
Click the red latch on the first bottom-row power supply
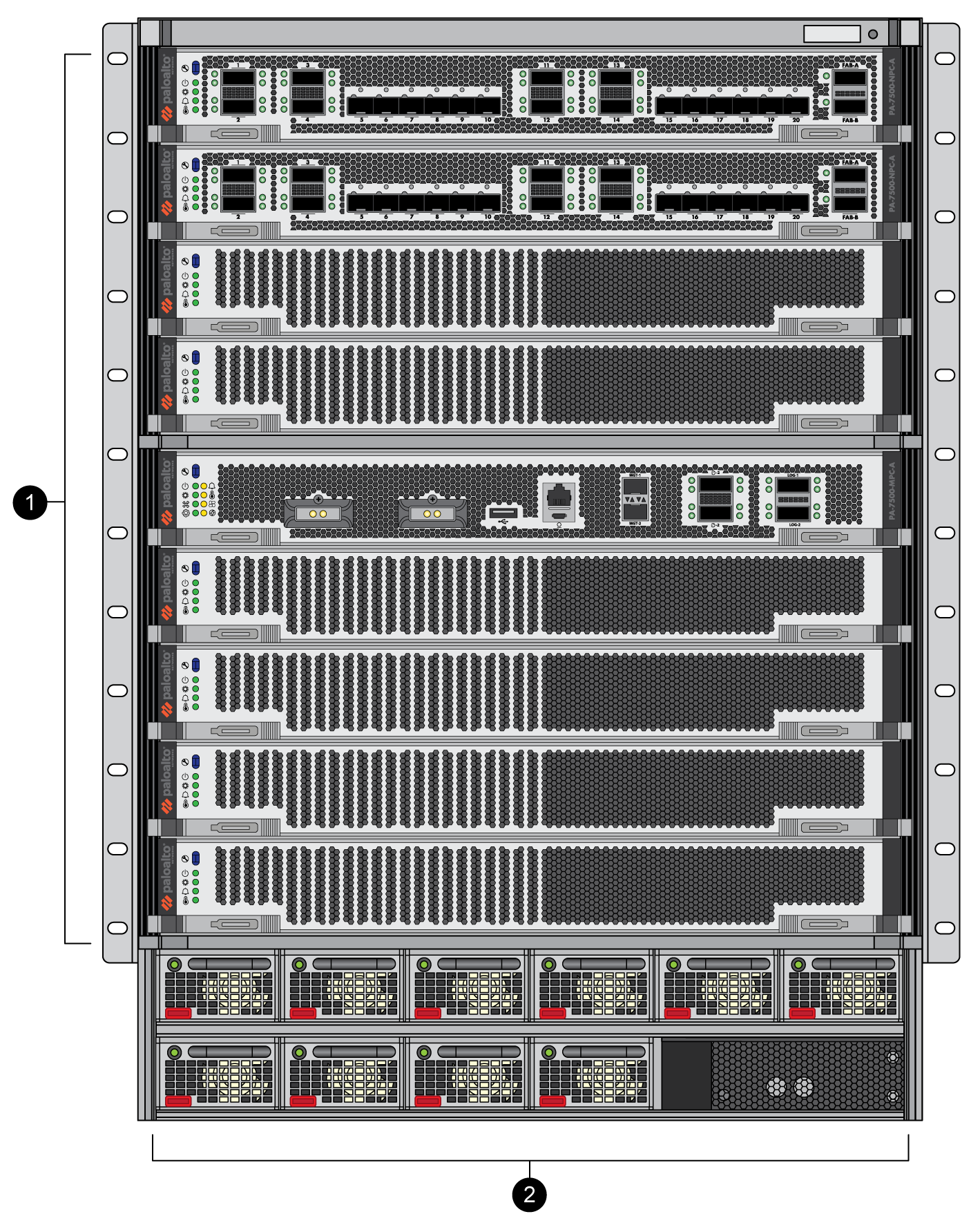178,1101
